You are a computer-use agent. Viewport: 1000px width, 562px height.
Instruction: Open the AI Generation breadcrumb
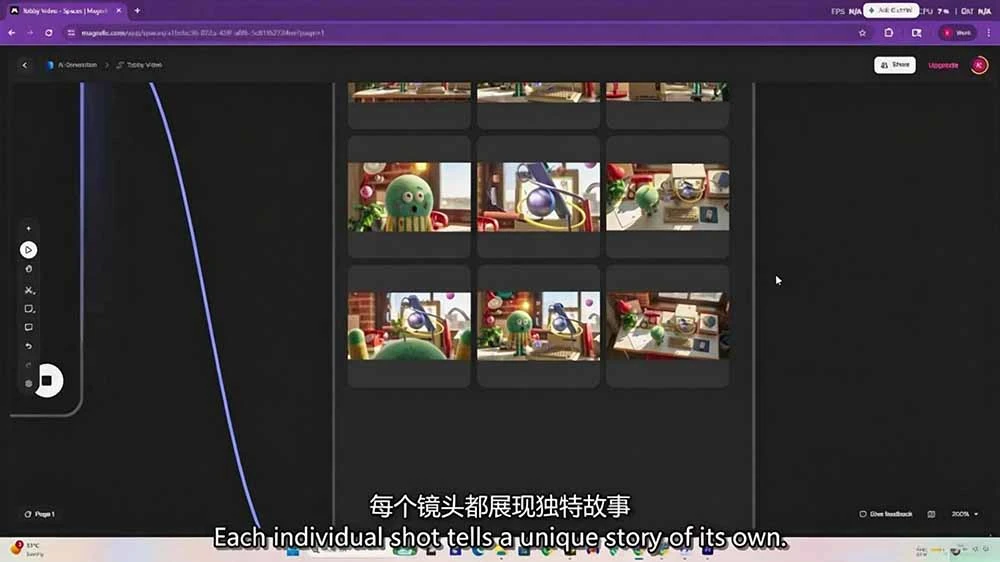coord(72,65)
